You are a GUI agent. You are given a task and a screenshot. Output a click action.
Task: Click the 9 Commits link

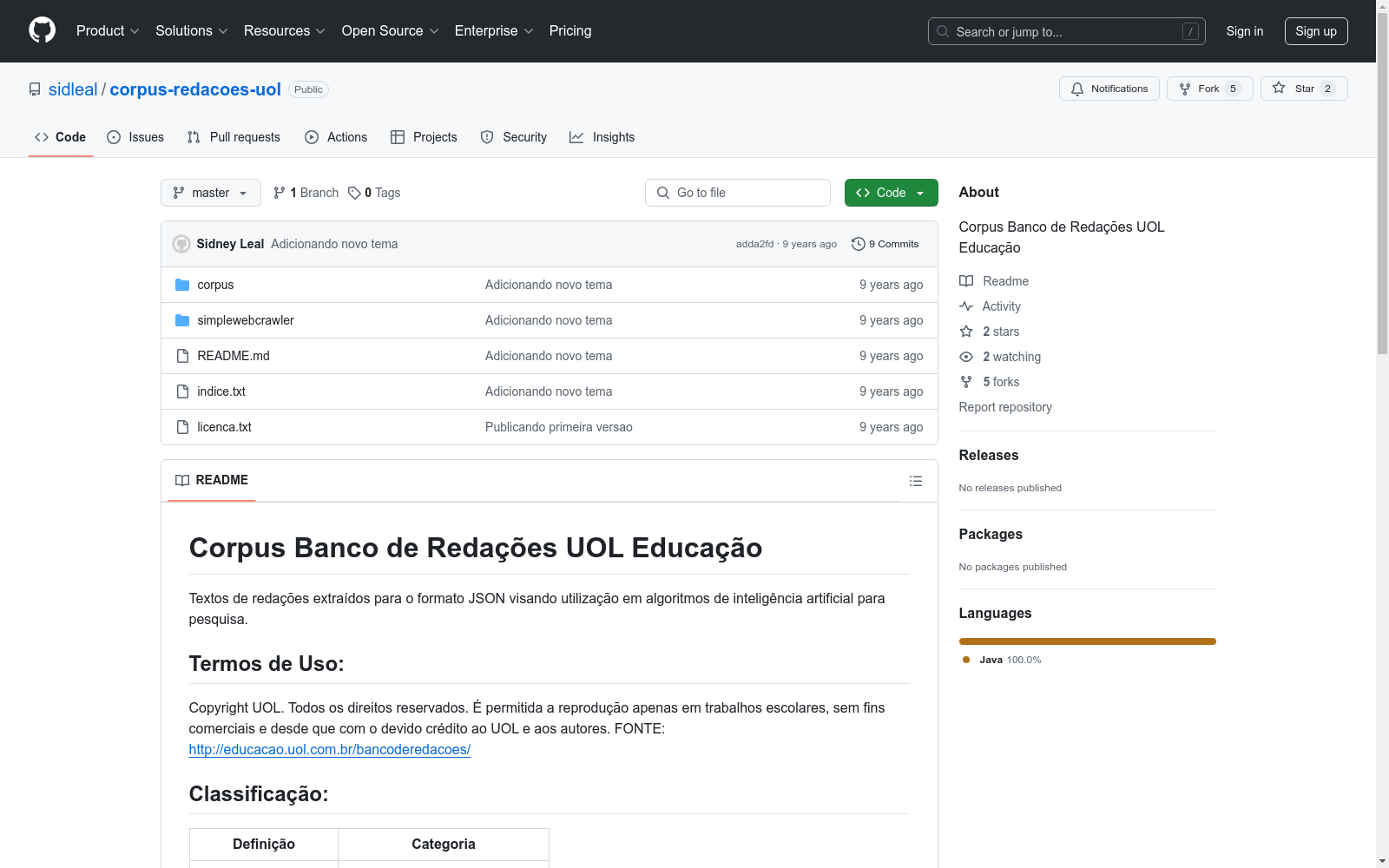(885, 244)
